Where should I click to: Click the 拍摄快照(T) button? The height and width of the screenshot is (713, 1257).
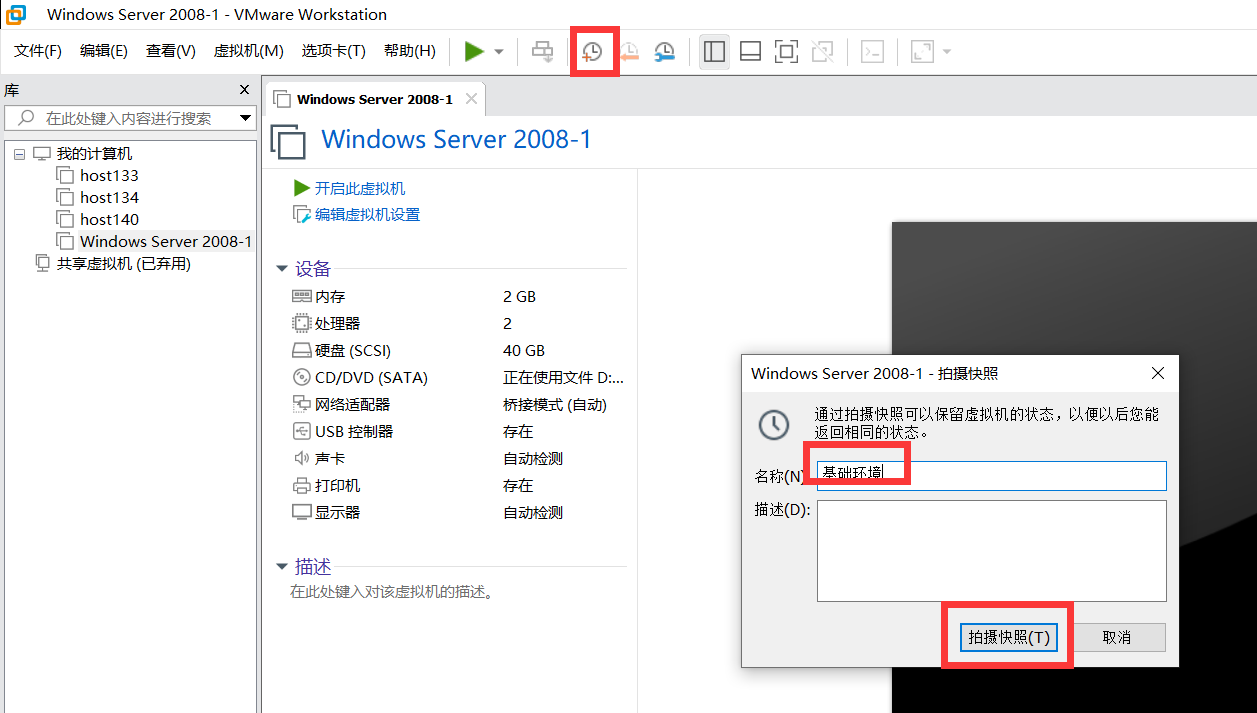1009,637
